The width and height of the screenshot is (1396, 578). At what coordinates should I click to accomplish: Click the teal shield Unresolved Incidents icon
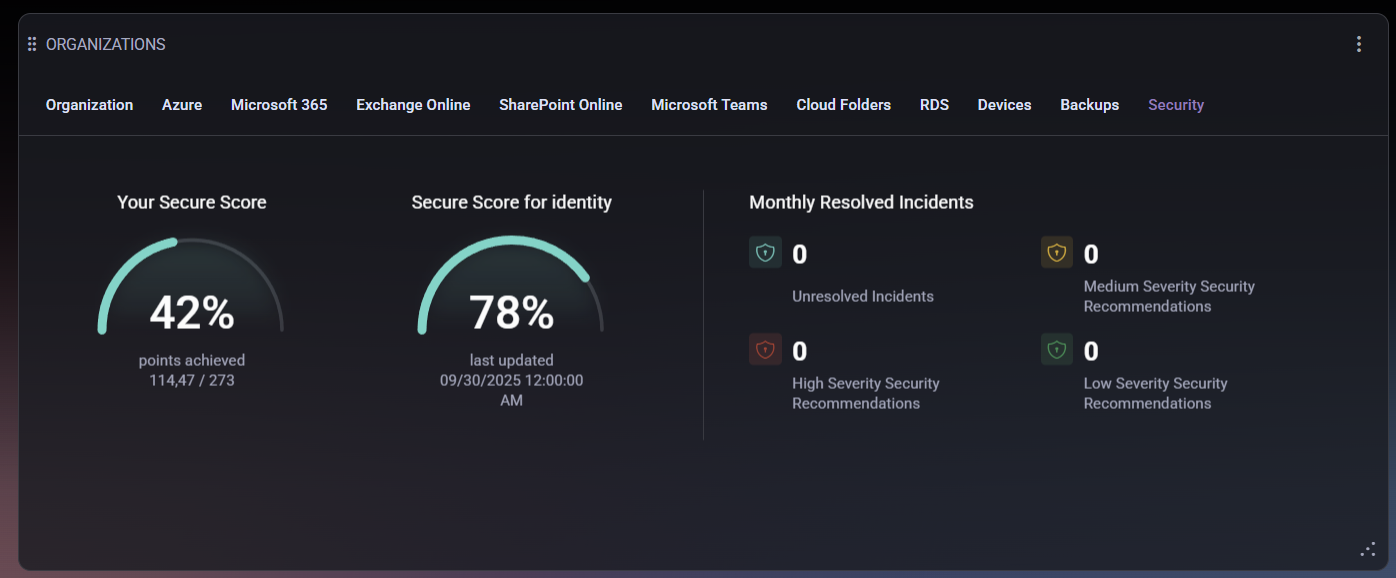[765, 252]
